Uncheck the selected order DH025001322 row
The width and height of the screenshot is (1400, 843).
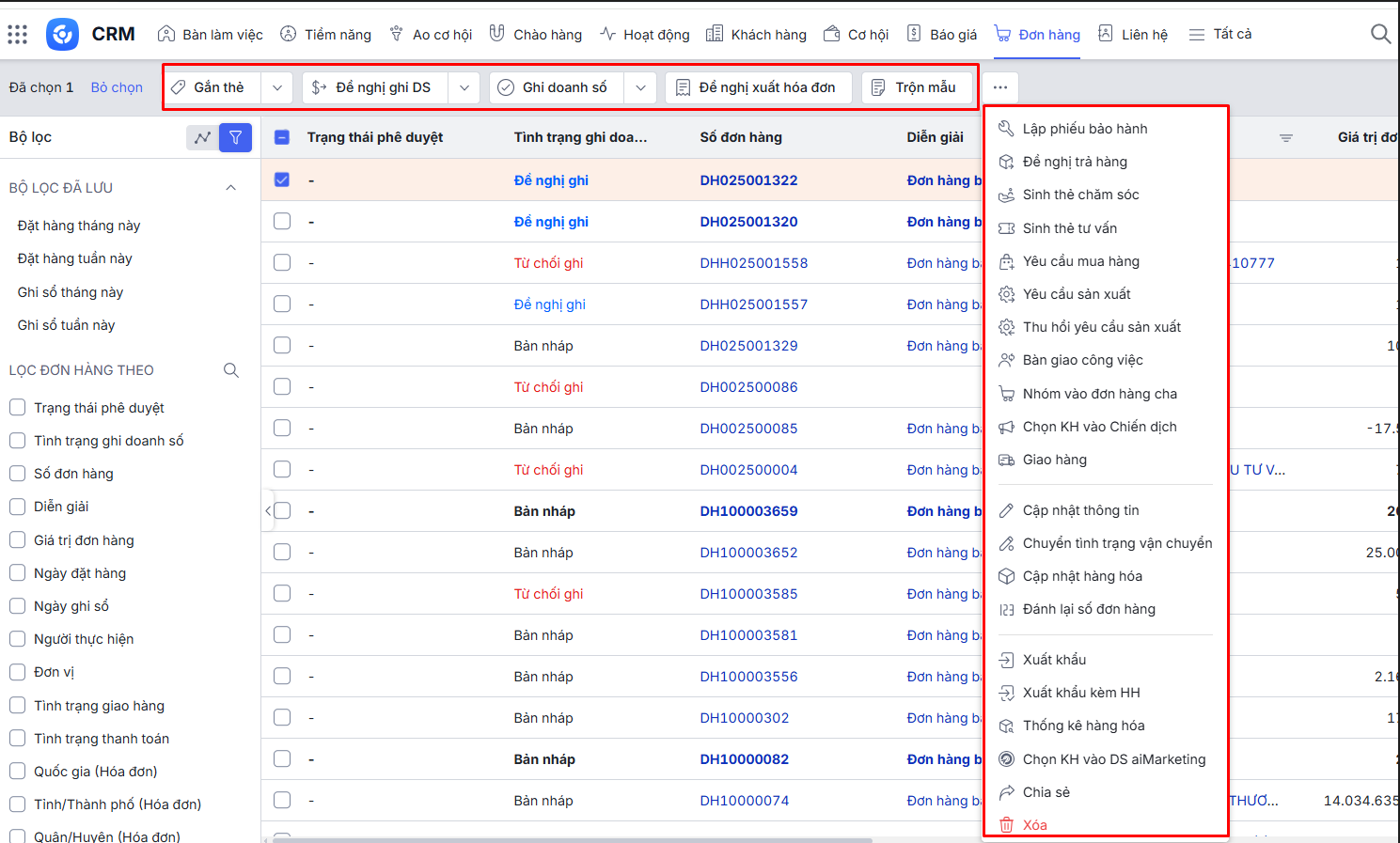point(282,180)
